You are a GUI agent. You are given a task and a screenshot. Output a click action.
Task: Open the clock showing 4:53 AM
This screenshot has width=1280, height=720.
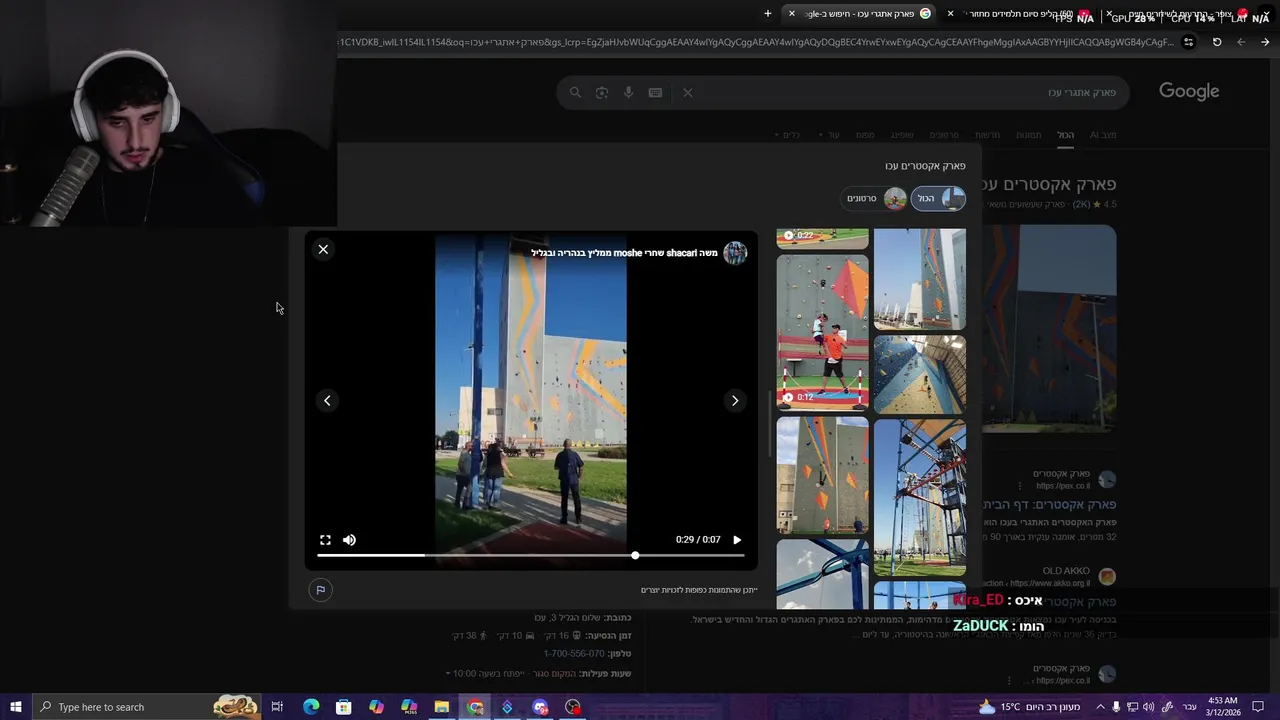click(x=1223, y=707)
